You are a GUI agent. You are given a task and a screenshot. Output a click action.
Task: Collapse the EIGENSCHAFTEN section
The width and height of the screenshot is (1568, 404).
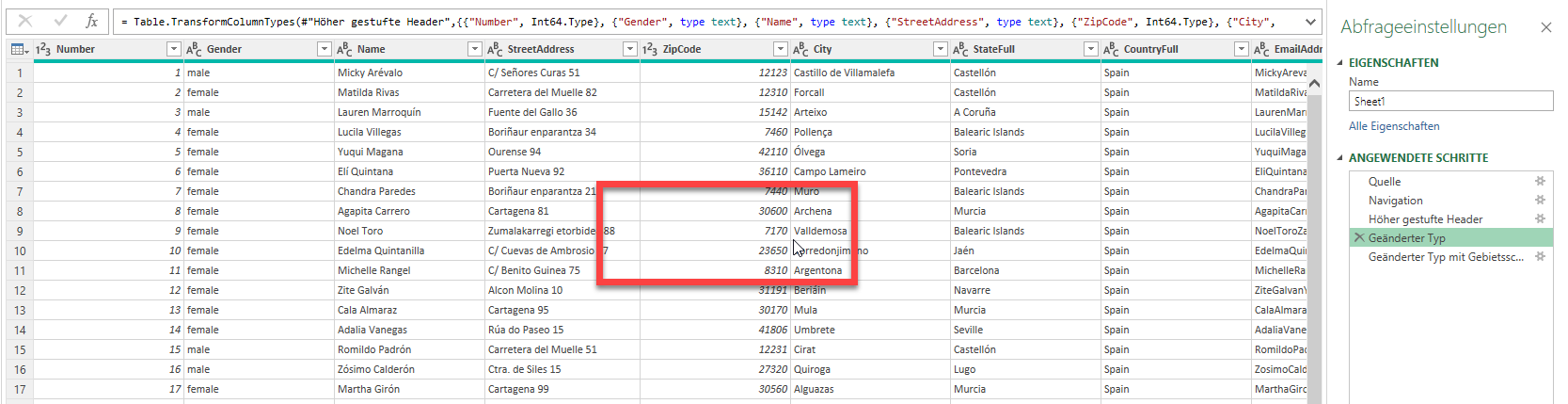[x=1340, y=63]
